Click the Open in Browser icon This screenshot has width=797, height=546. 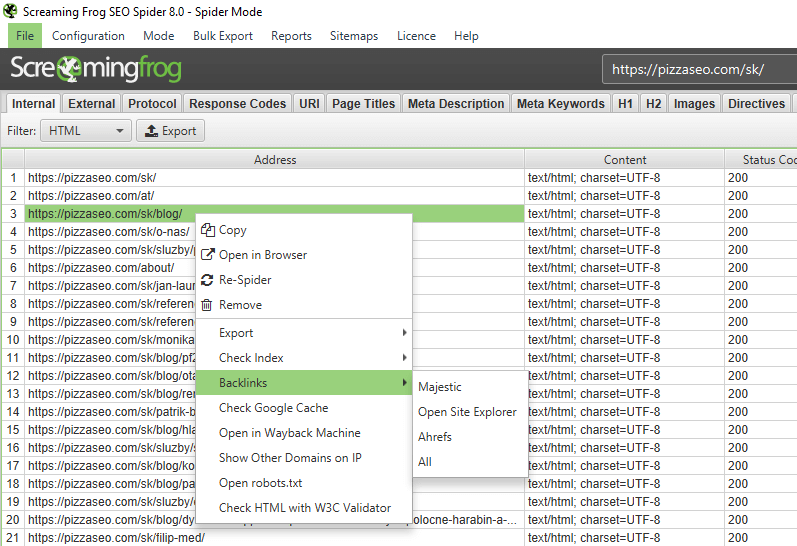click(x=207, y=254)
